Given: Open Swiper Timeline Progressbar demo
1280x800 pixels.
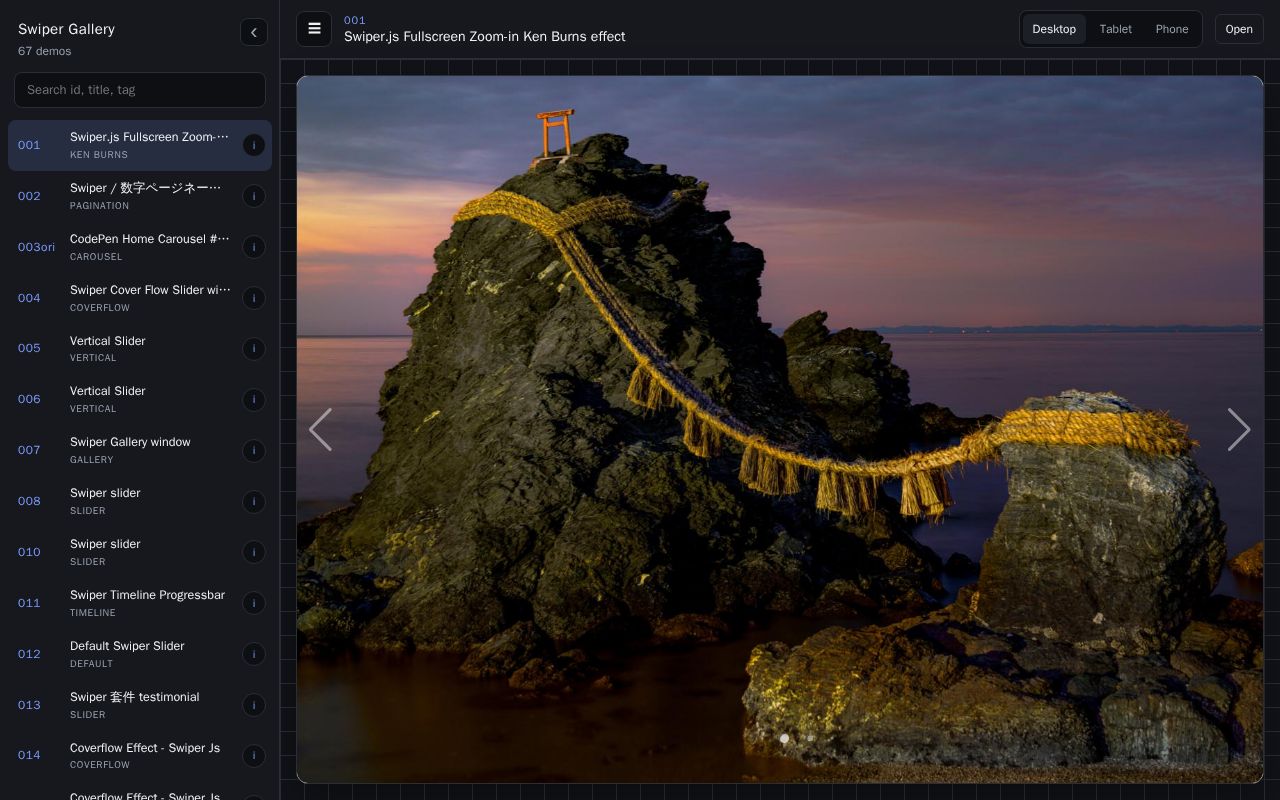Looking at the screenshot, I should 140,603.
